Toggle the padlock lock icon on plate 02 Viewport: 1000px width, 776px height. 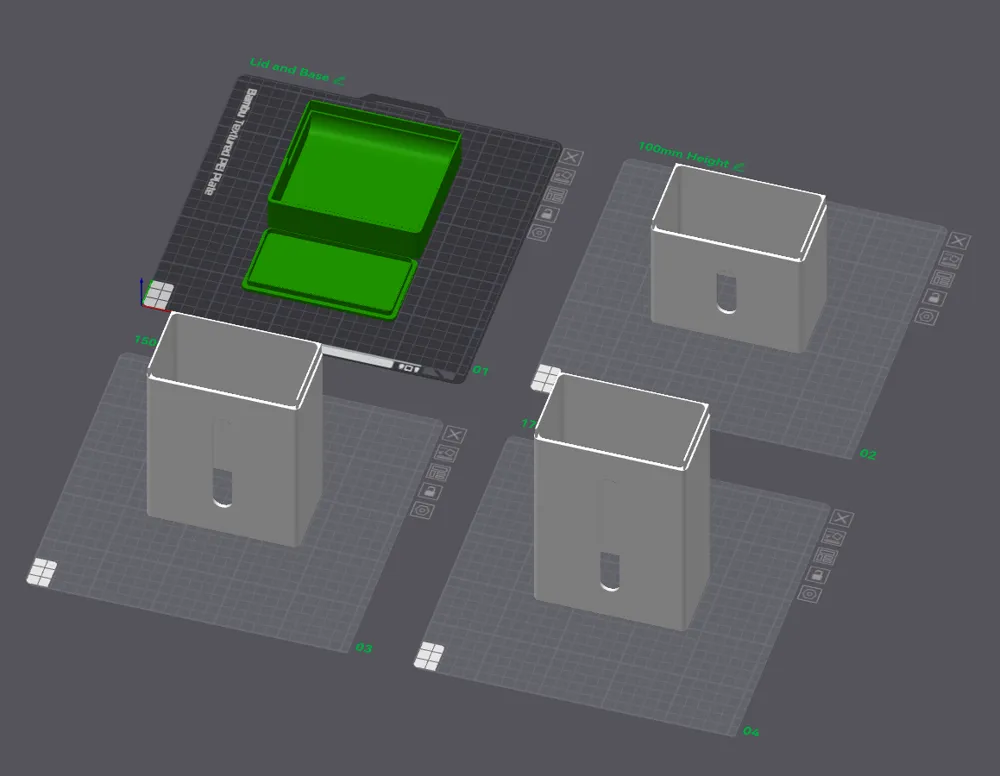pyautogui.click(x=936, y=297)
